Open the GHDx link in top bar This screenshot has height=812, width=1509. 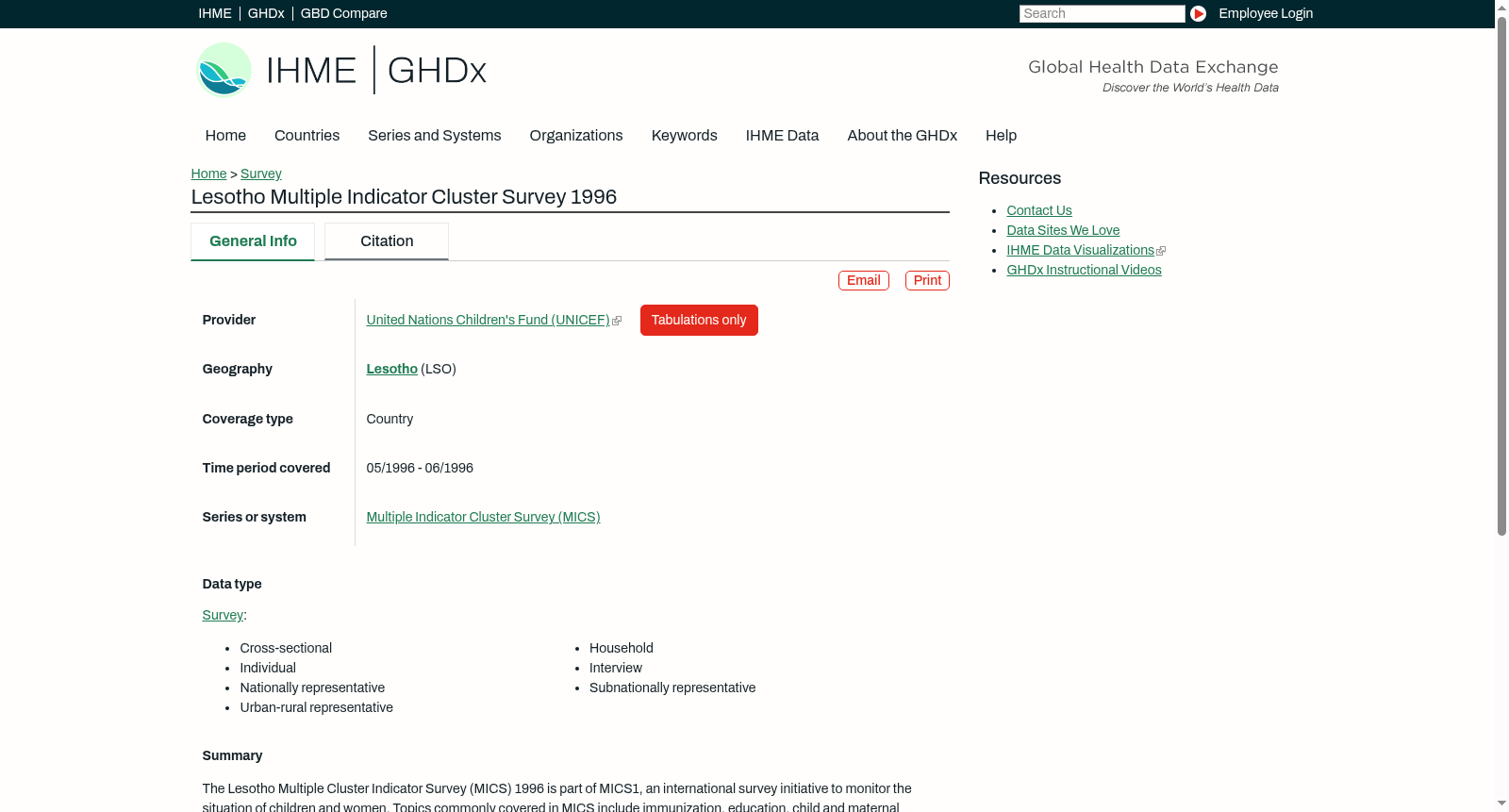point(266,13)
